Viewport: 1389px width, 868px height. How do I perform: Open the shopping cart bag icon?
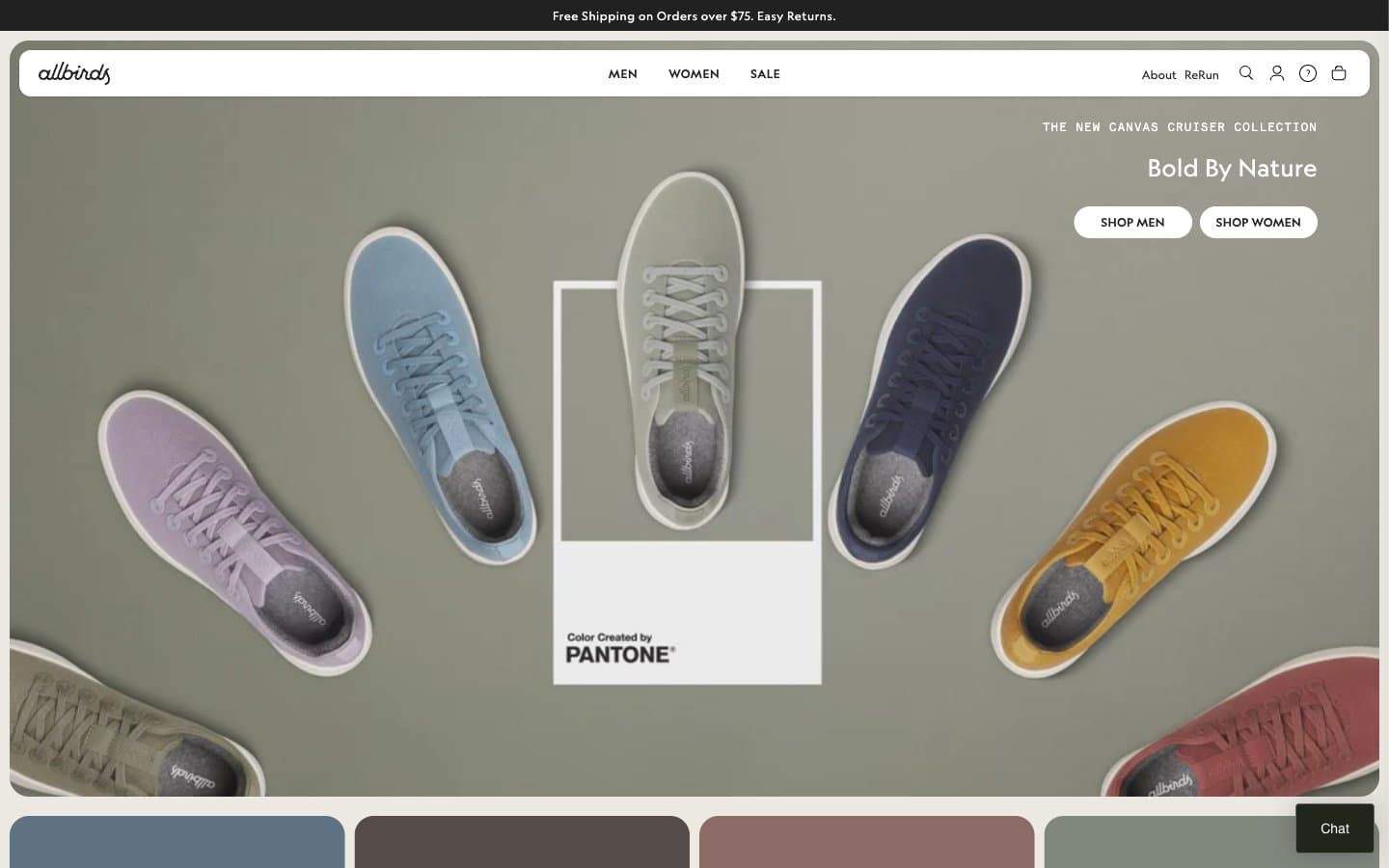1339,73
